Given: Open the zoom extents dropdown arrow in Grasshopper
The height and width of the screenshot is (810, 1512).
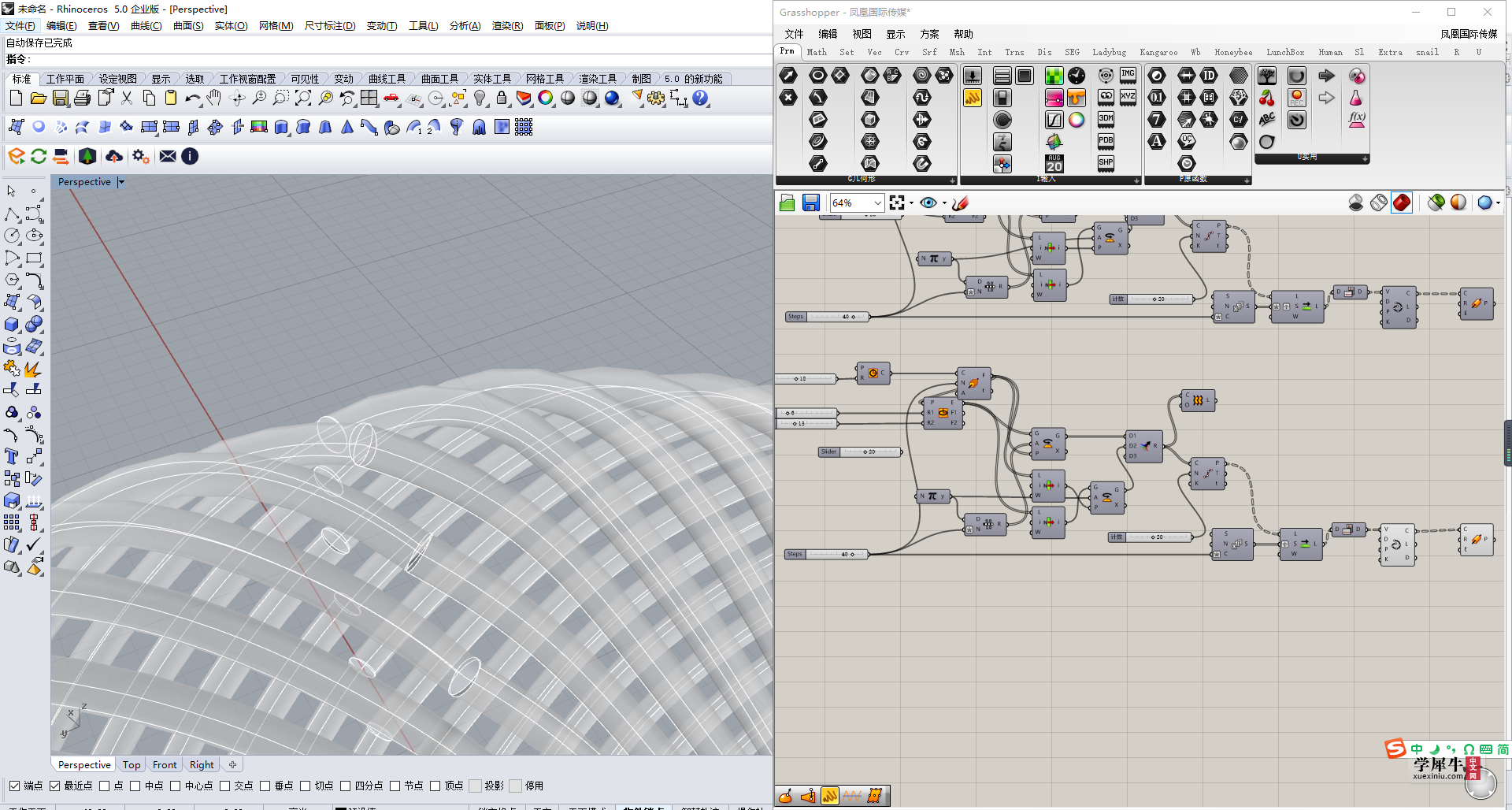Looking at the screenshot, I should 911,203.
